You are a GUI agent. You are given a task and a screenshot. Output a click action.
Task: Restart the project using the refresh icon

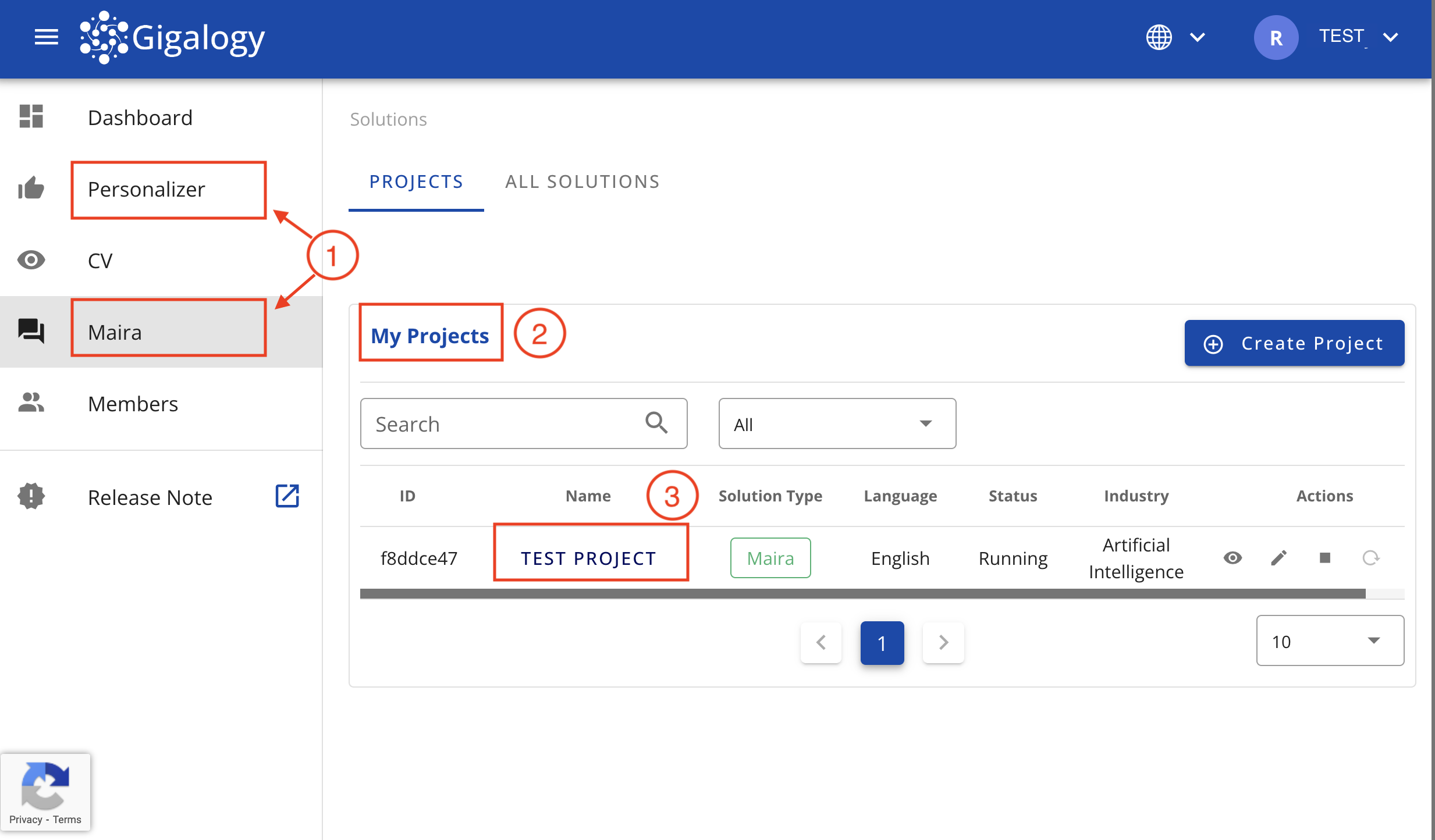click(1372, 558)
